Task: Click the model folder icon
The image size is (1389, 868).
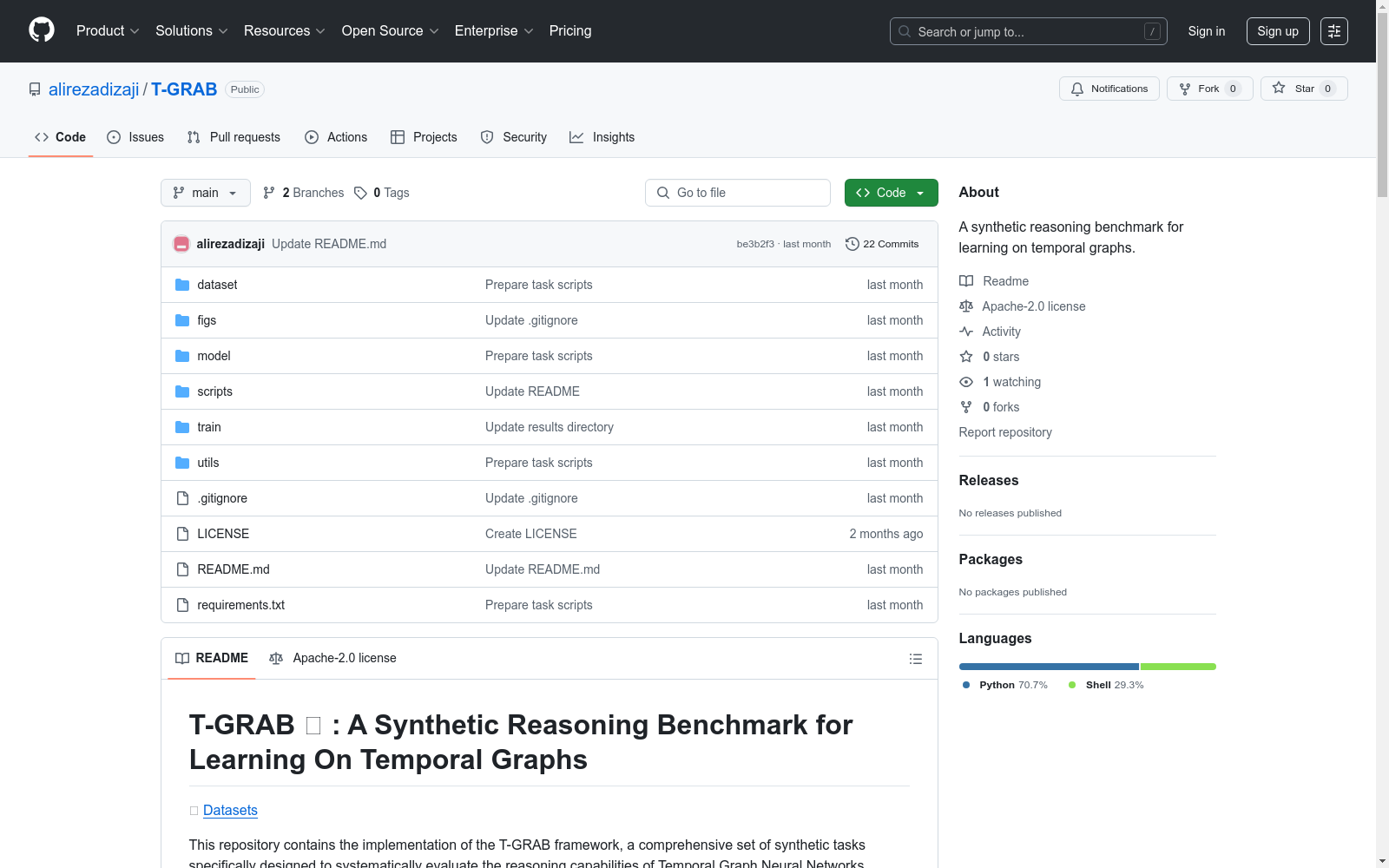Action: [182, 356]
